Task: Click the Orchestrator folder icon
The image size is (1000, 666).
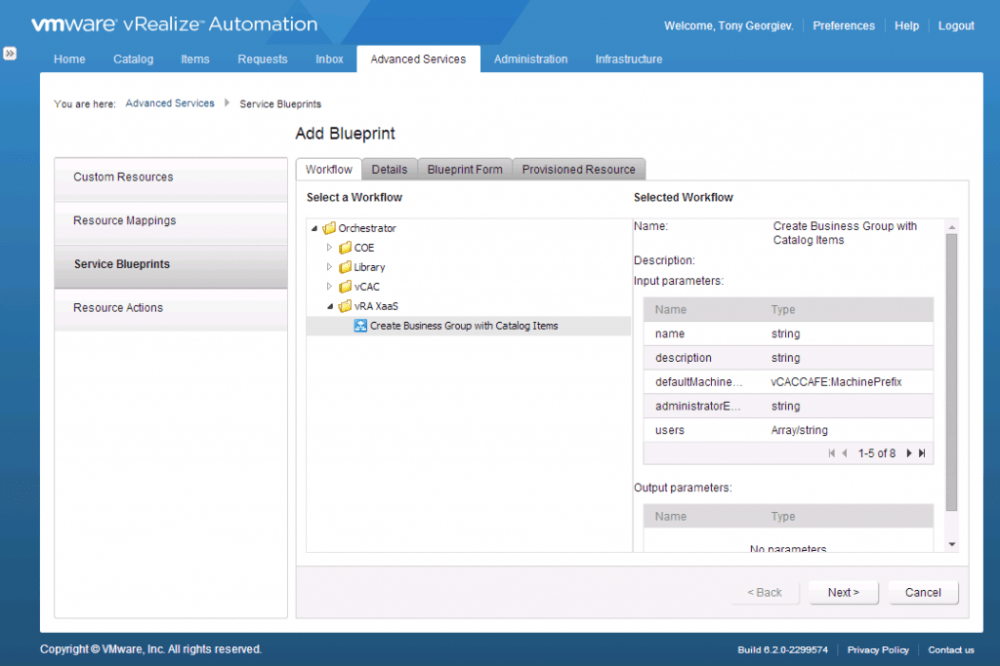Action: [329, 228]
